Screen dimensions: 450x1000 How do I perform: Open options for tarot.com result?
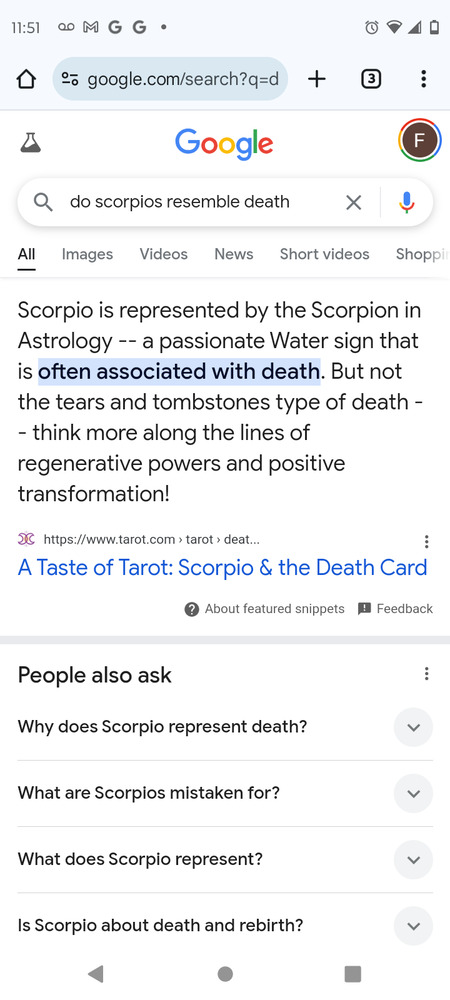coord(426,541)
